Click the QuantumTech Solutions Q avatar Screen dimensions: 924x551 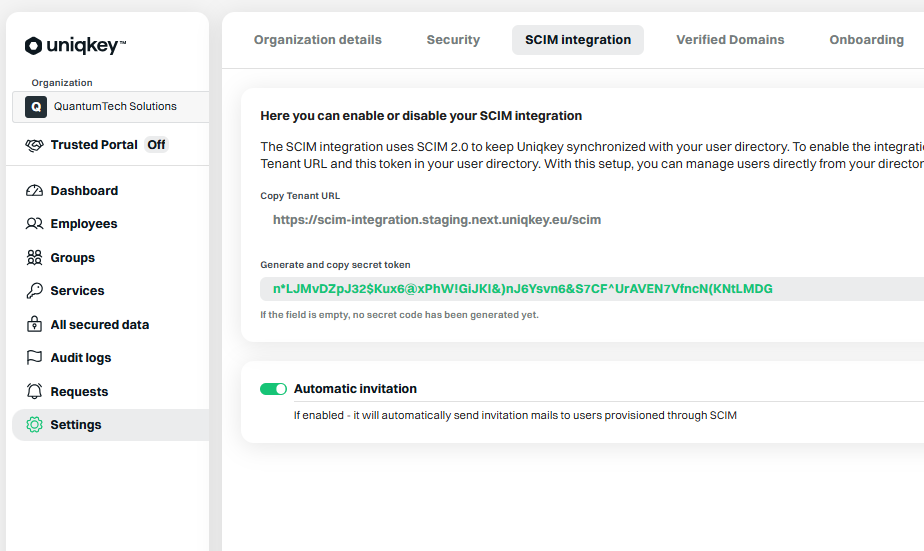coord(36,107)
